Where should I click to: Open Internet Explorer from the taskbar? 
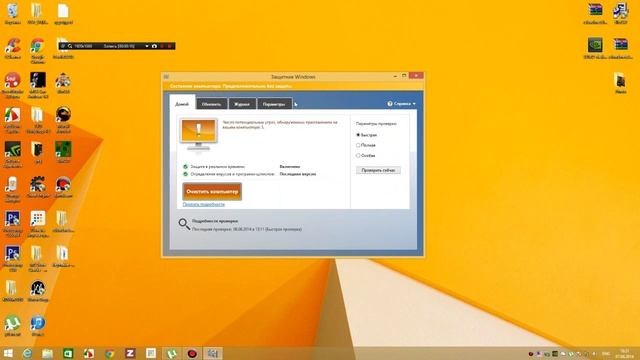point(27,353)
